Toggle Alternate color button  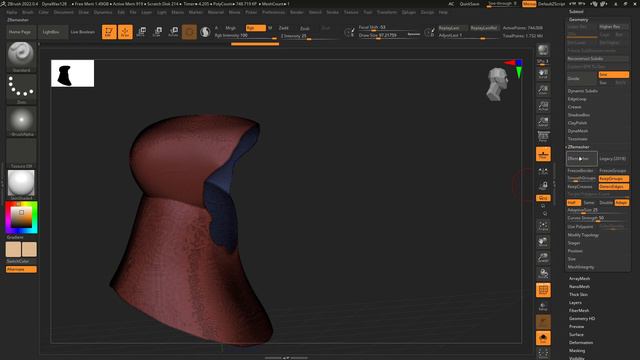click(21, 269)
